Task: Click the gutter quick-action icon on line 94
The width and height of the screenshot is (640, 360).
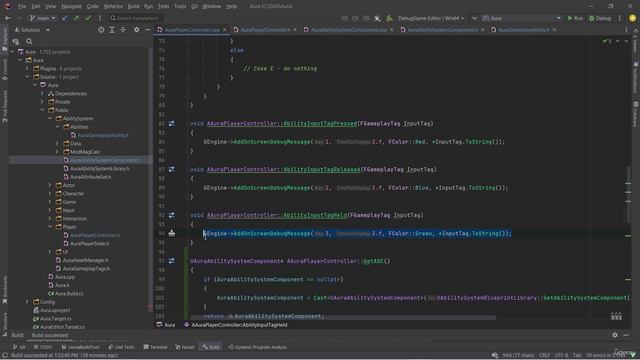Action: coord(171,233)
